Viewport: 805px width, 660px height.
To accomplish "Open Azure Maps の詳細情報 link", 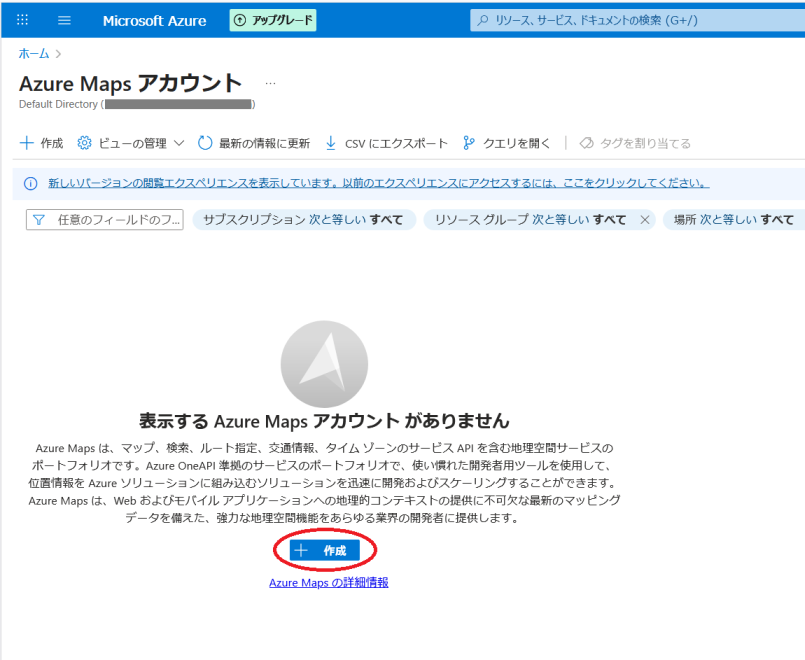I will point(329,583).
